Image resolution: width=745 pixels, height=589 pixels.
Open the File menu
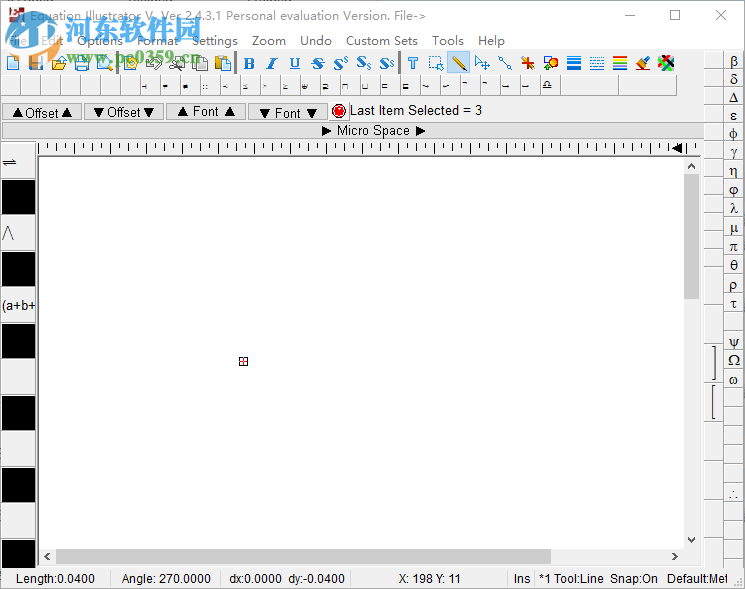(18, 41)
